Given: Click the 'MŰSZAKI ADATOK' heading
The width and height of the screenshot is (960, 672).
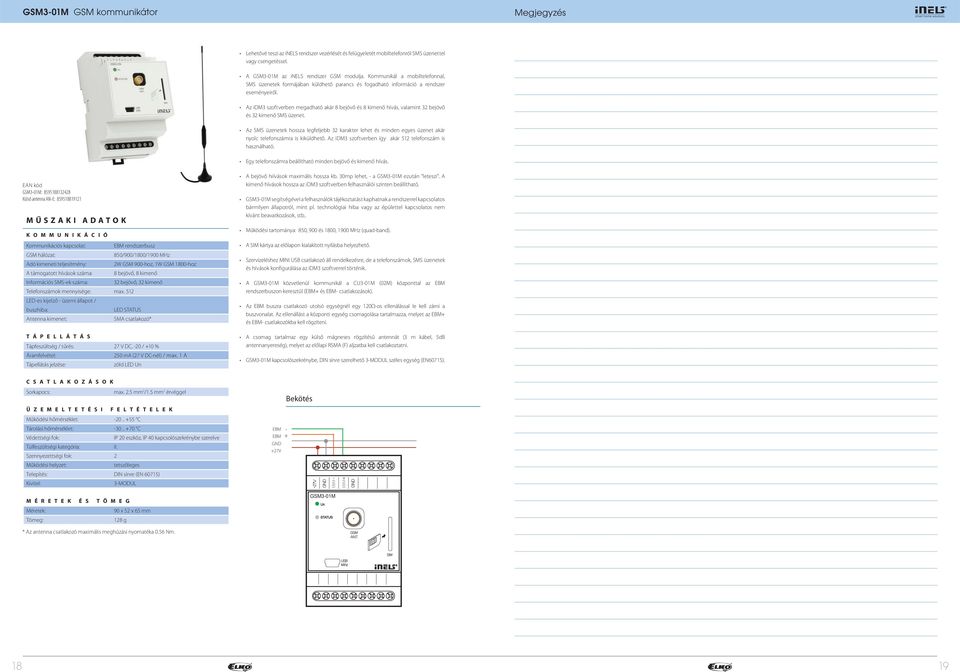Looking at the screenshot, I should point(77,220).
